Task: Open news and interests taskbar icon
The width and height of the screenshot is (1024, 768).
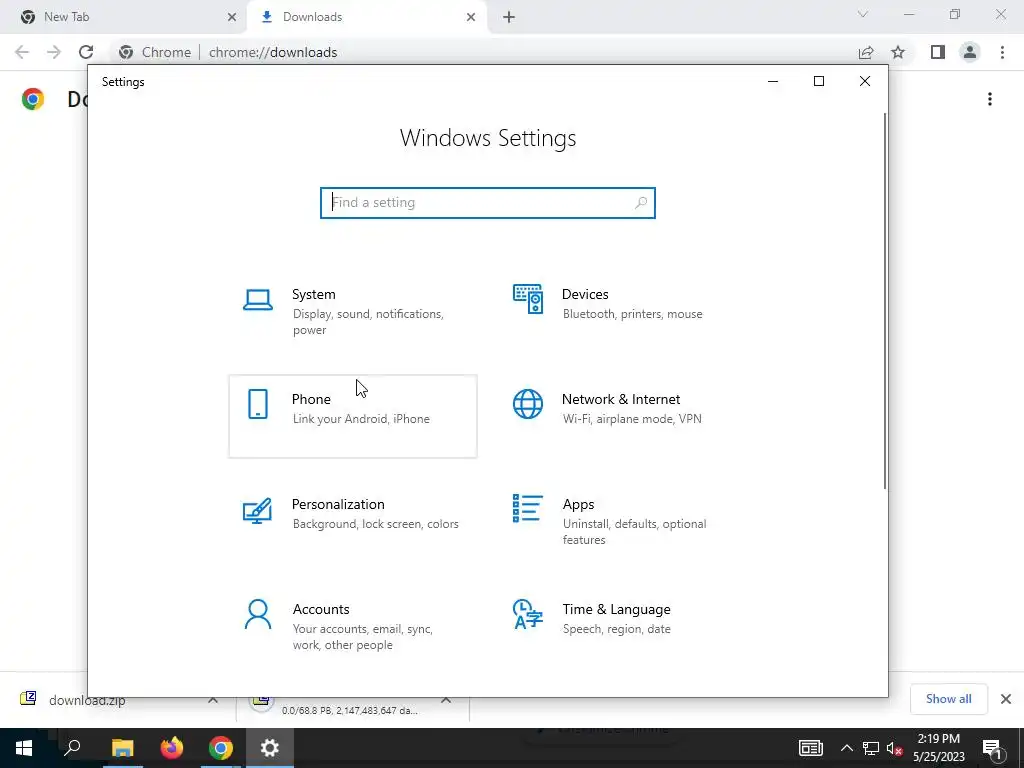Action: (x=810, y=748)
